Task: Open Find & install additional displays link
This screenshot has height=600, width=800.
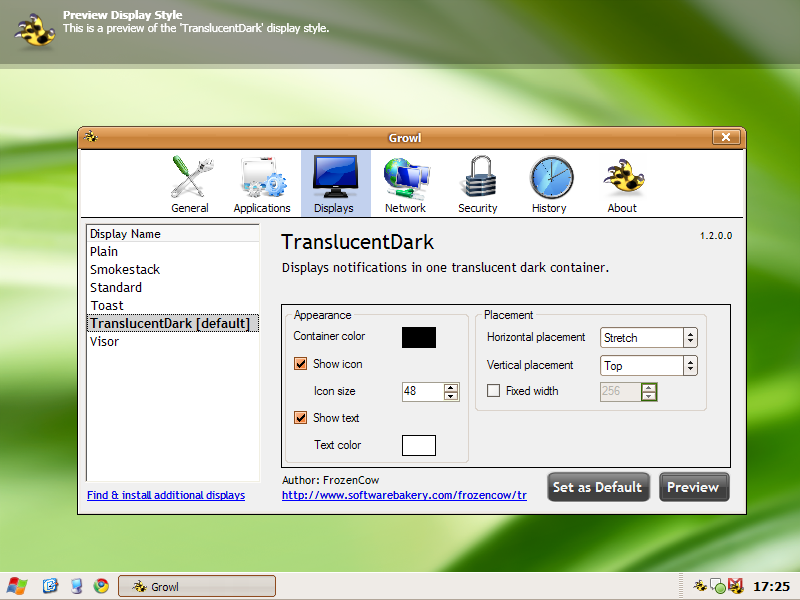Action: tap(166, 495)
